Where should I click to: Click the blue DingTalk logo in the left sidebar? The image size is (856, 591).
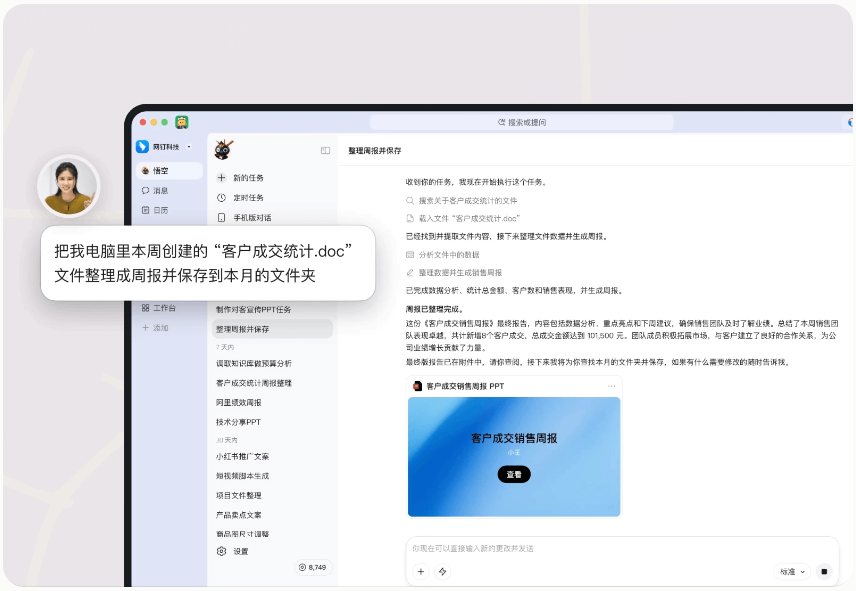pos(142,146)
